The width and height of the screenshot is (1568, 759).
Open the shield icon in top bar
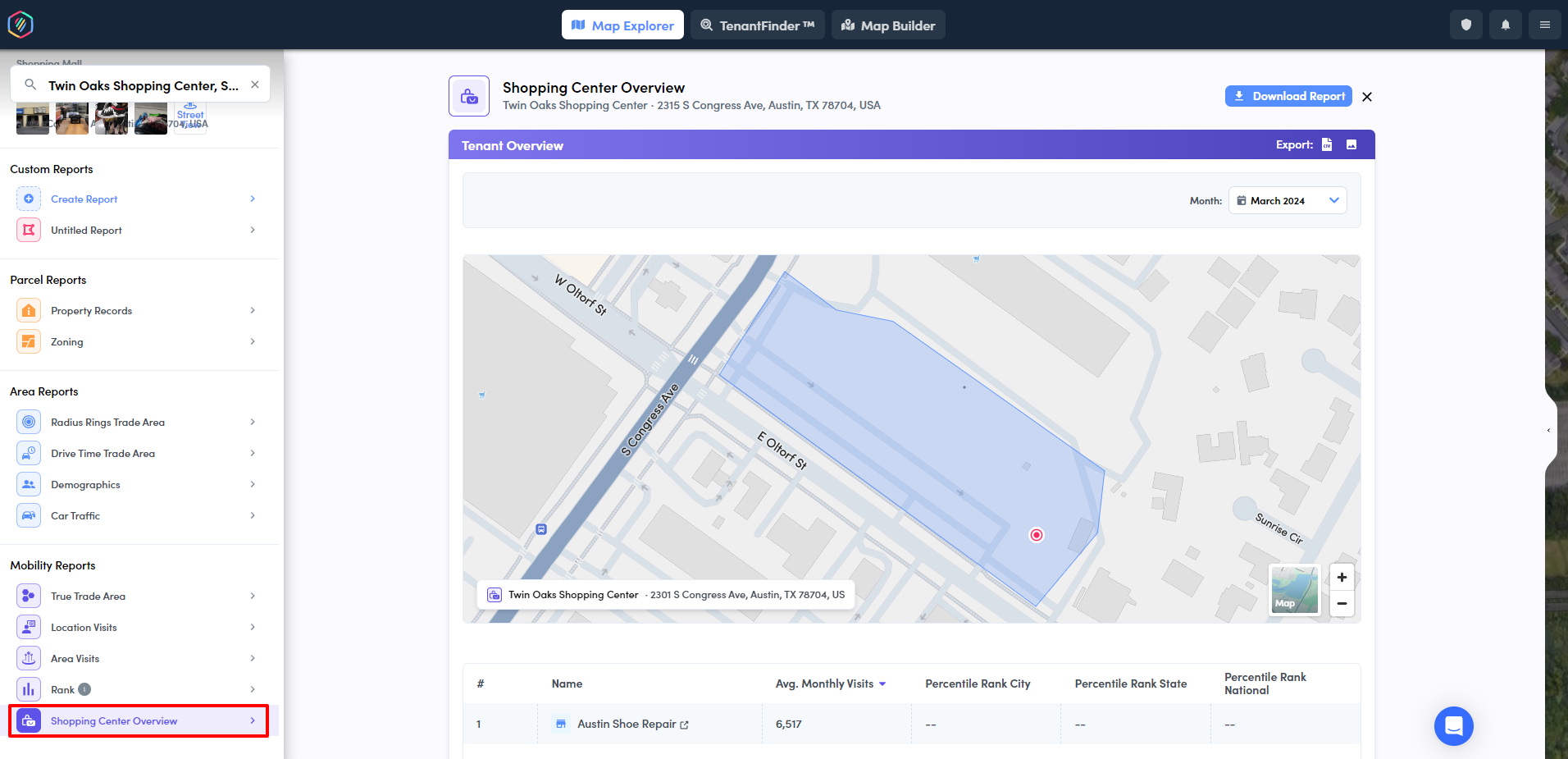pos(1466,25)
